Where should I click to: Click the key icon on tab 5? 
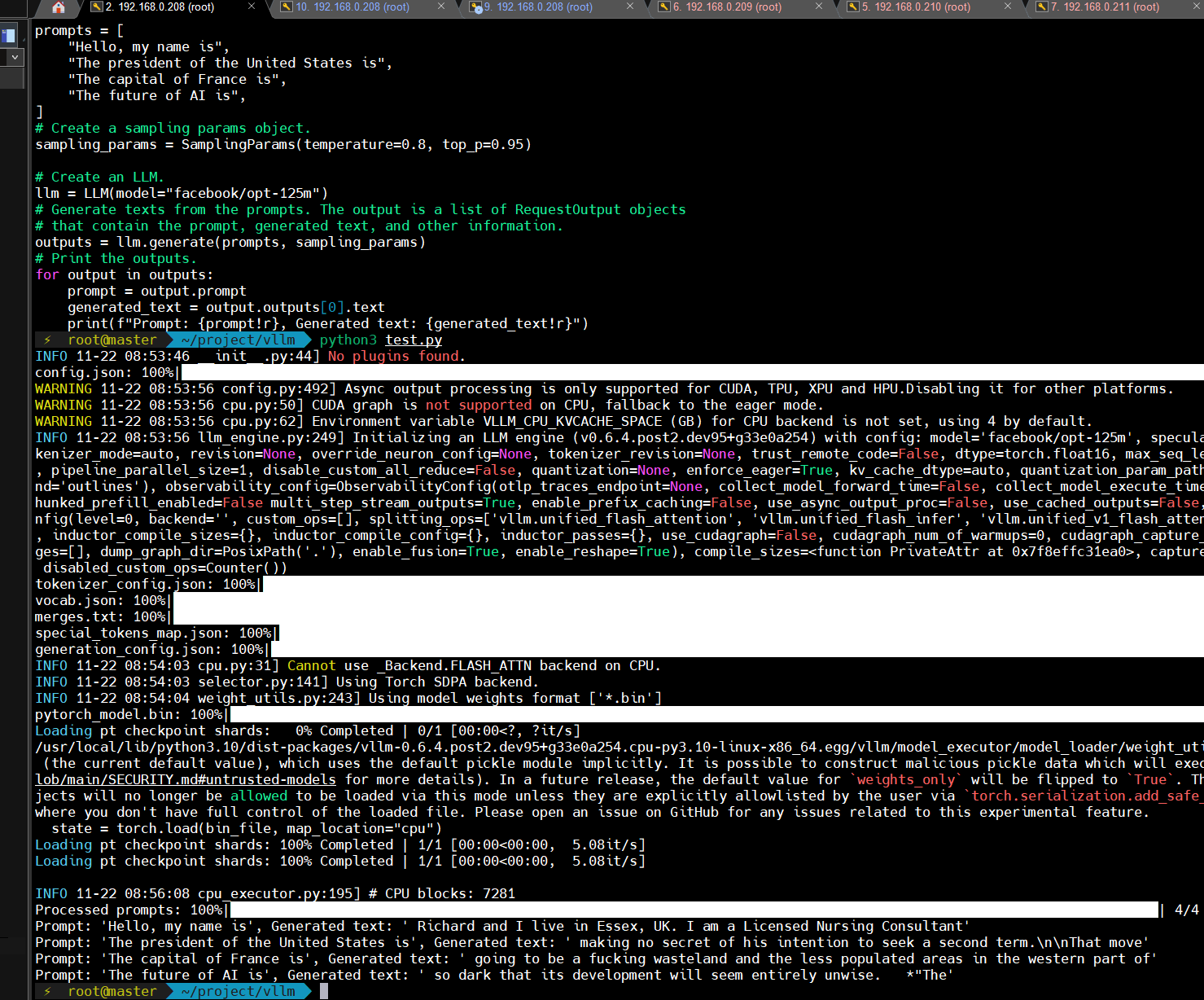coord(853,7)
